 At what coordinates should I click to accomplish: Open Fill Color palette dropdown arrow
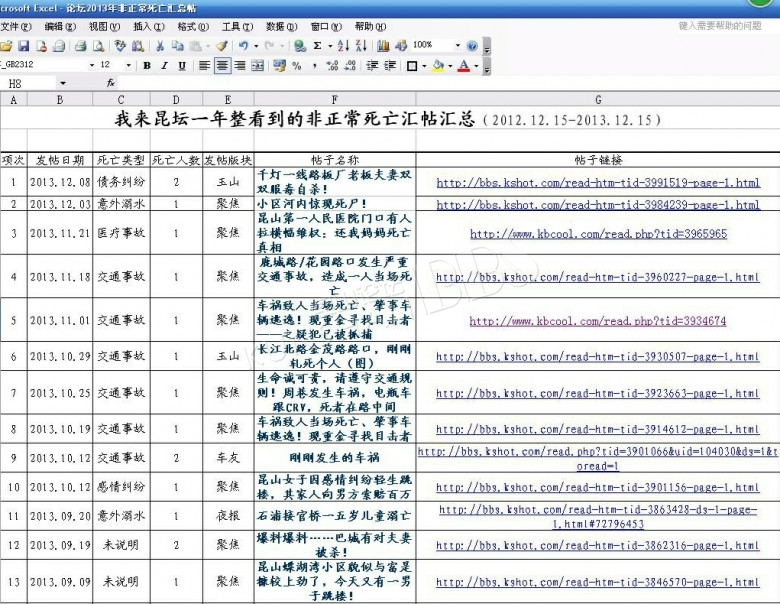click(x=451, y=66)
